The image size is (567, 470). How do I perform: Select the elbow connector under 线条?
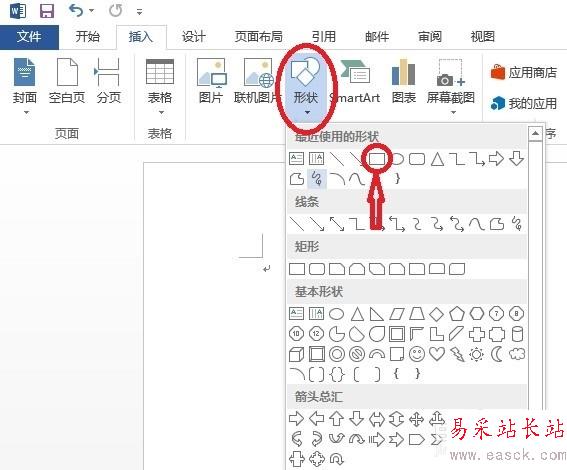[x=357, y=224]
